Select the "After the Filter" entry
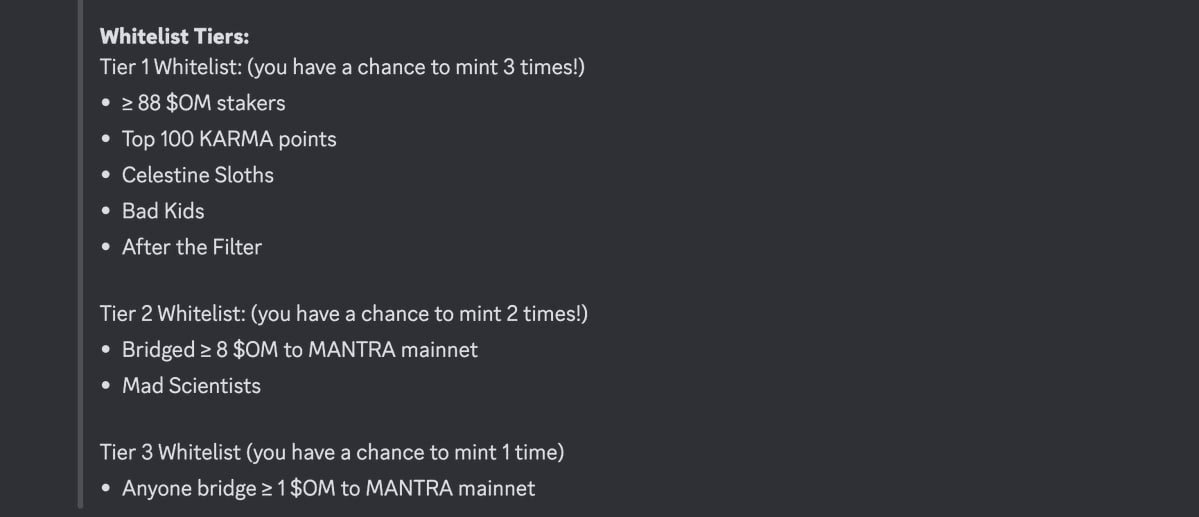This screenshot has width=1199, height=517. tap(191, 247)
